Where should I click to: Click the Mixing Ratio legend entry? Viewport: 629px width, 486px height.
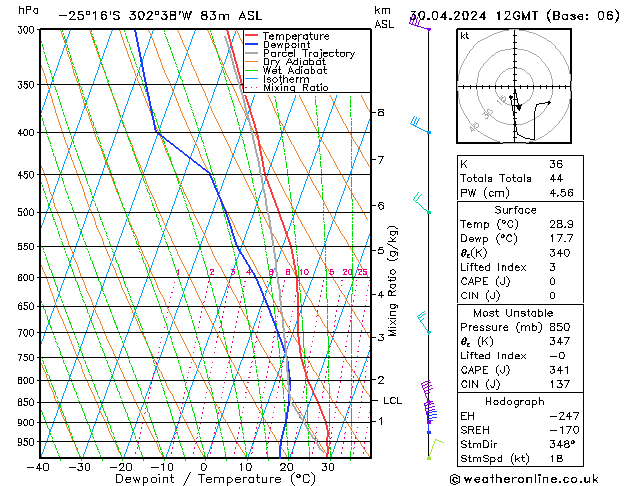point(287,87)
